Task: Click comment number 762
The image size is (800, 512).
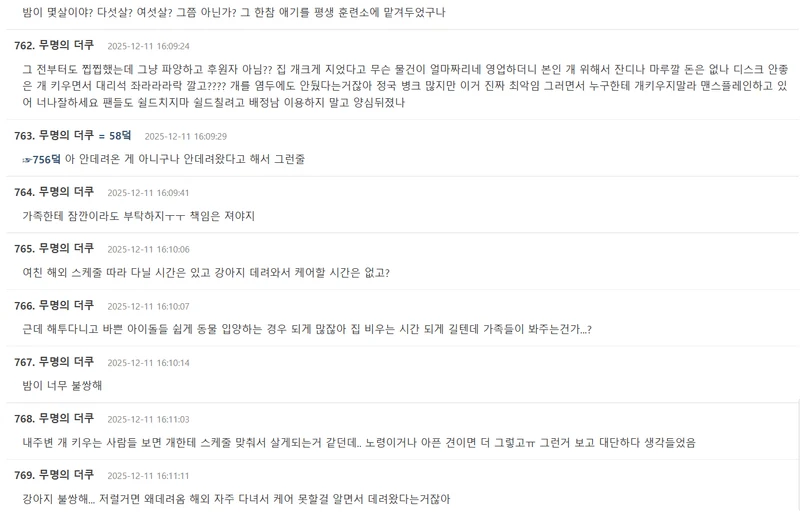Action: pyautogui.click(x=24, y=46)
